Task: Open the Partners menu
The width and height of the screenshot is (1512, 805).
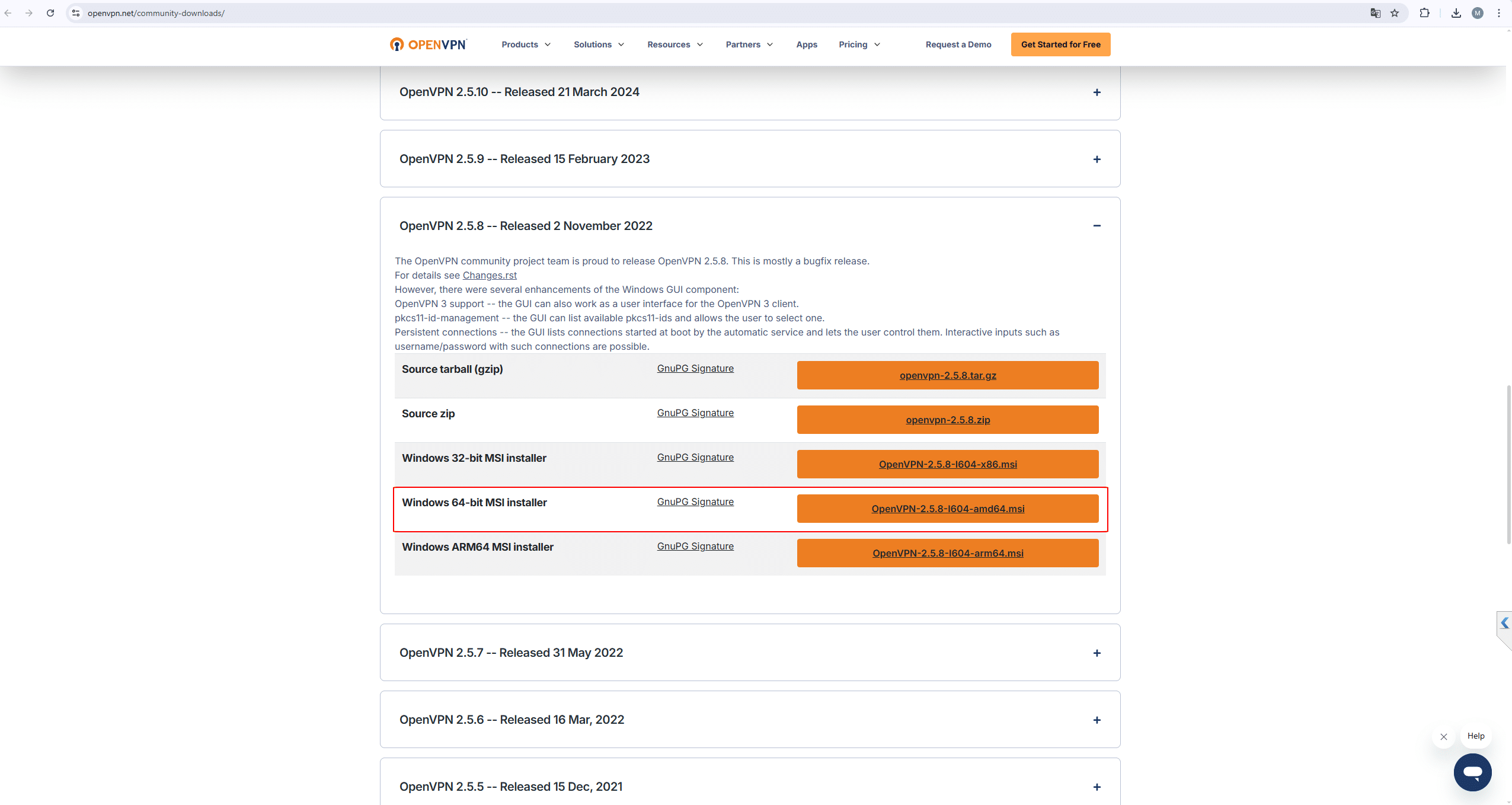Action: [x=749, y=44]
